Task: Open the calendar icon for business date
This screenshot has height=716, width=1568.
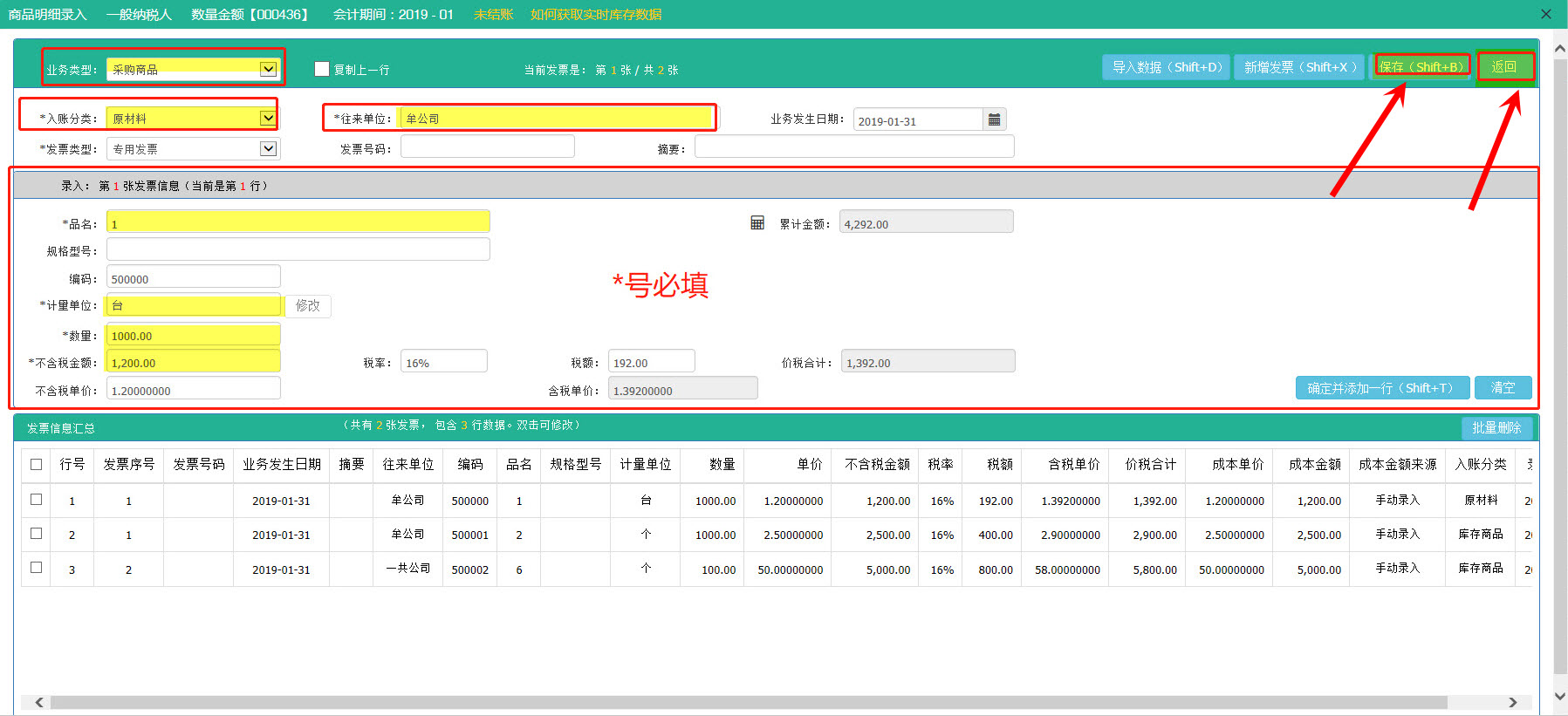Action: tap(994, 119)
